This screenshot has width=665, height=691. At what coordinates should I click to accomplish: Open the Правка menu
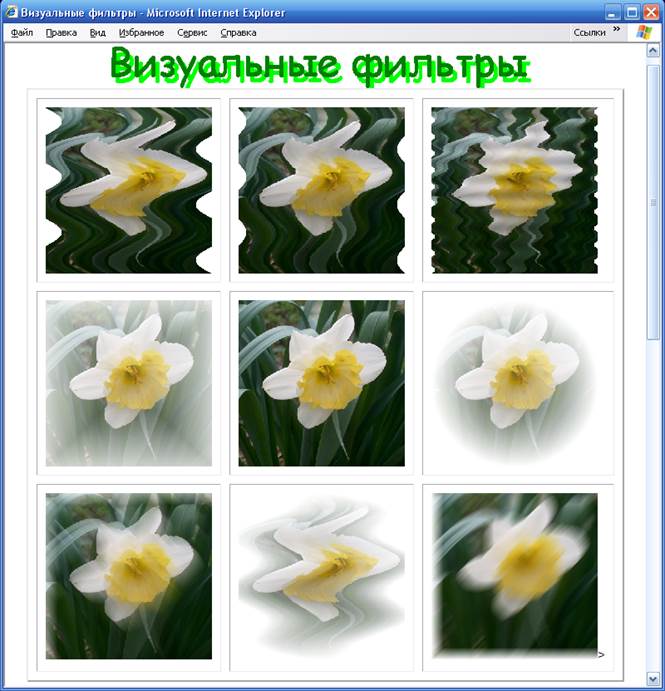point(61,33)
